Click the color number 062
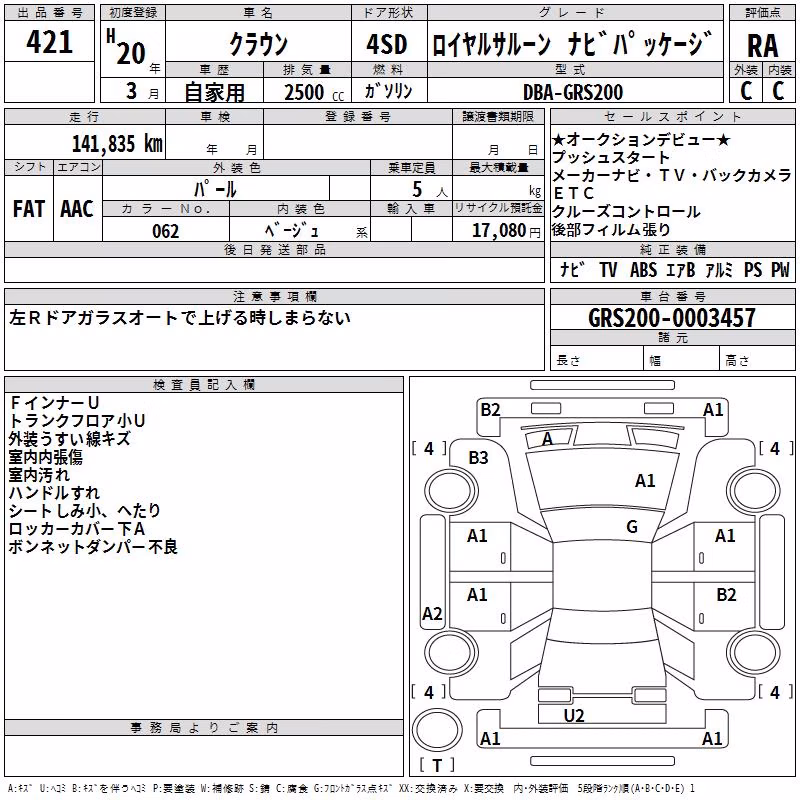 [166, 231]
